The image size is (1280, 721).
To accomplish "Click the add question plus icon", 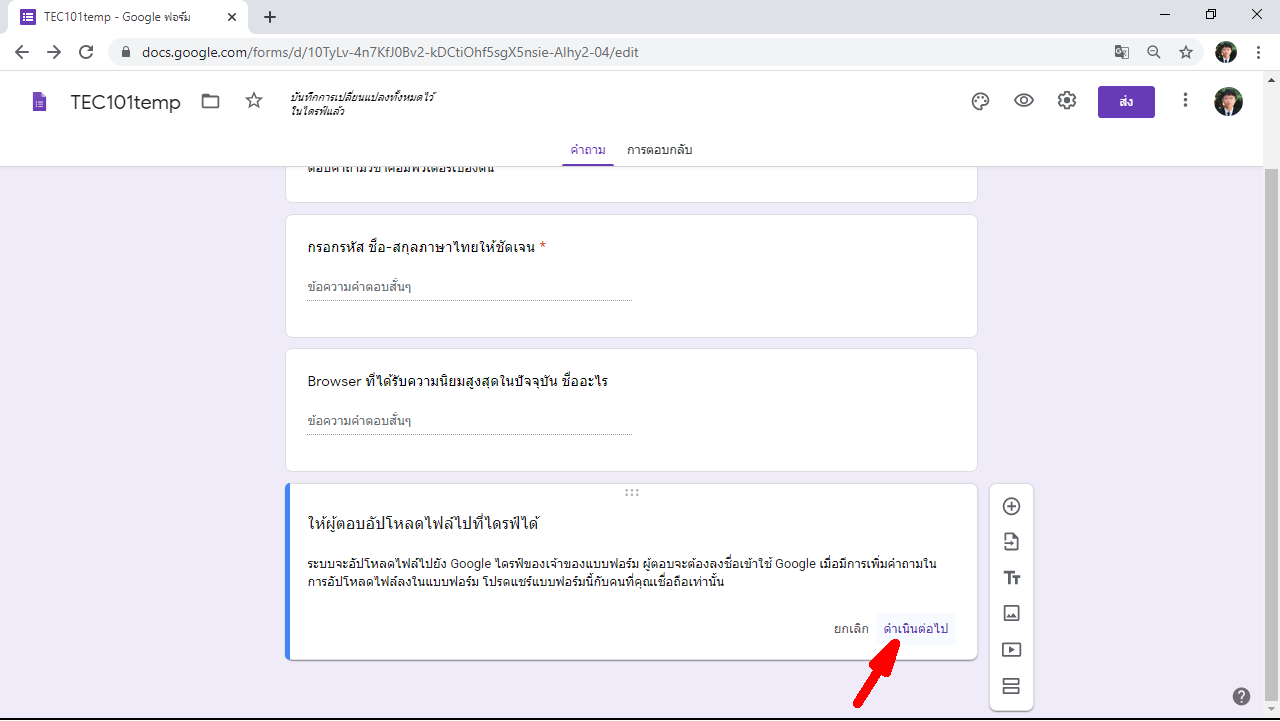I will [1011, 506].
